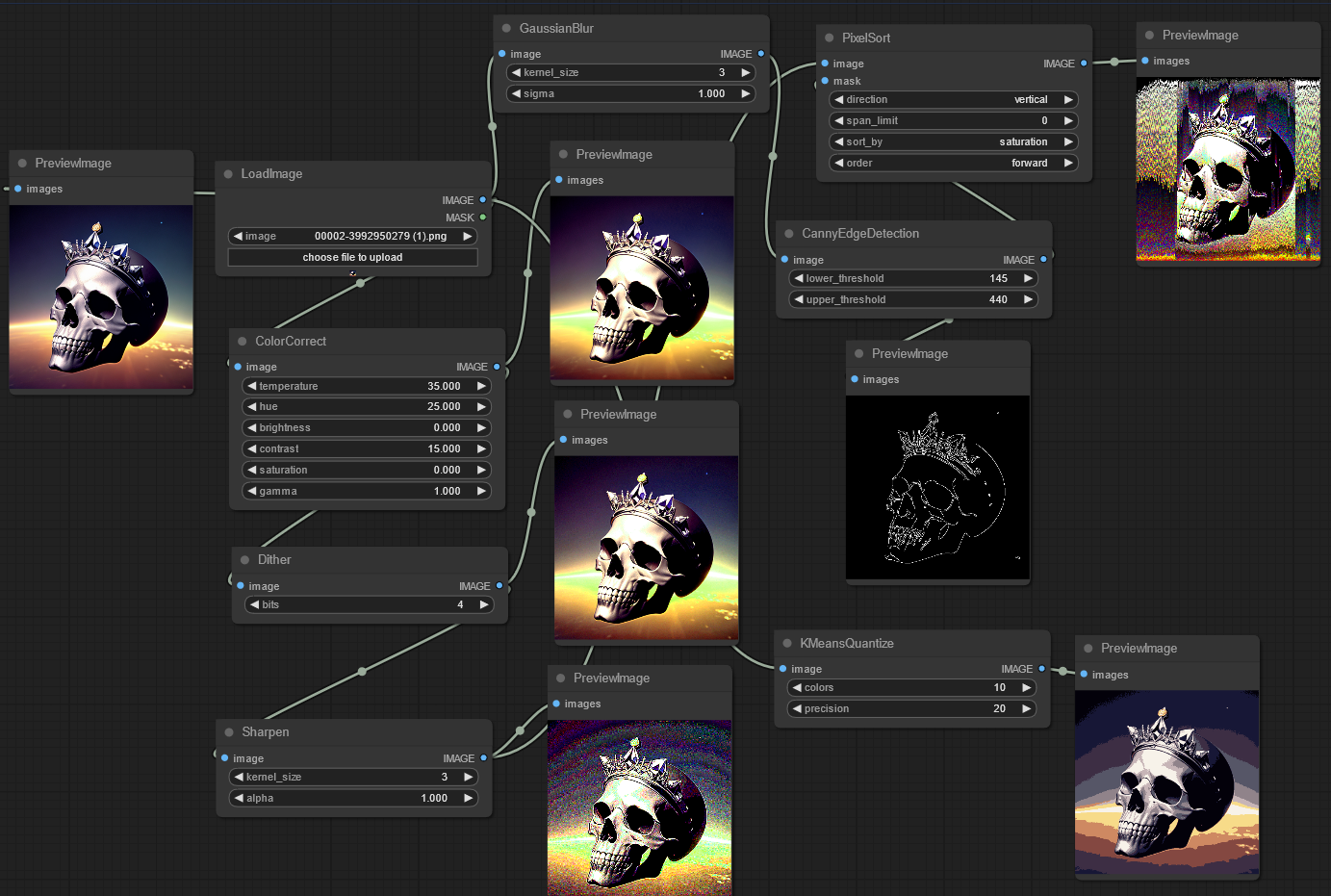Open the direction combo showing vertical
1331x896 pixels.
tap(954, 100)
